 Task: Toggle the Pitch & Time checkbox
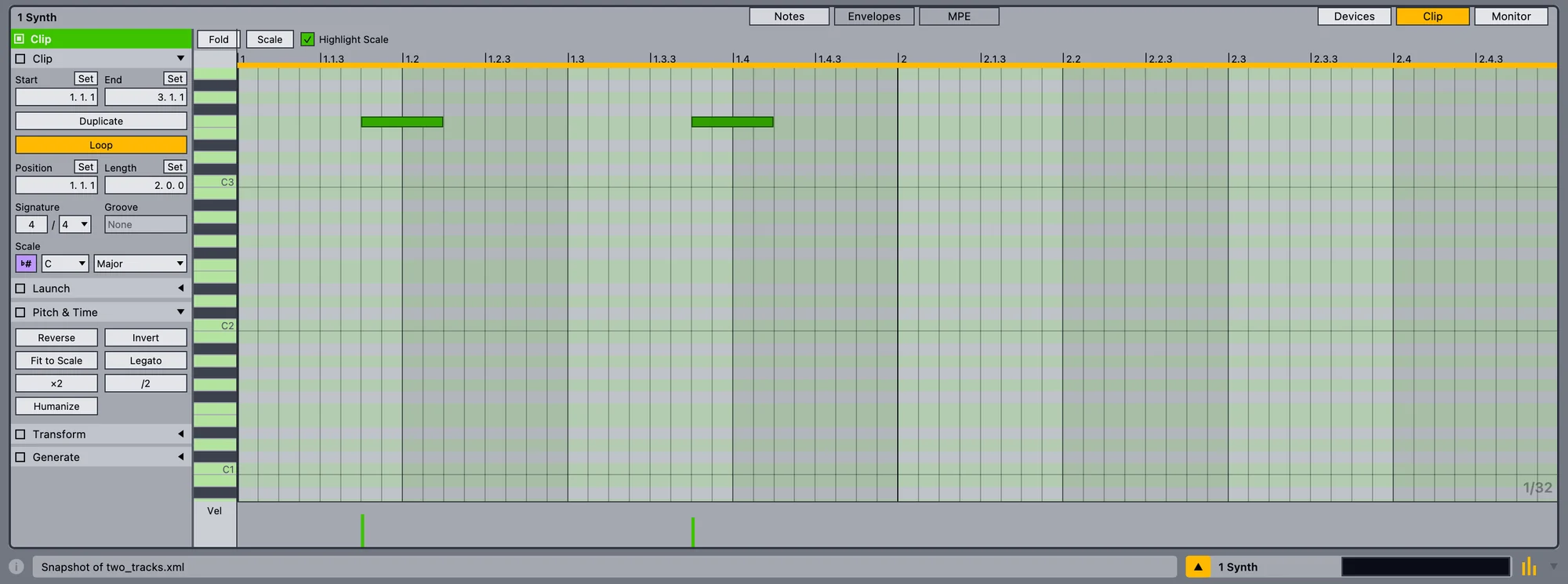click(x=20, y=312)
